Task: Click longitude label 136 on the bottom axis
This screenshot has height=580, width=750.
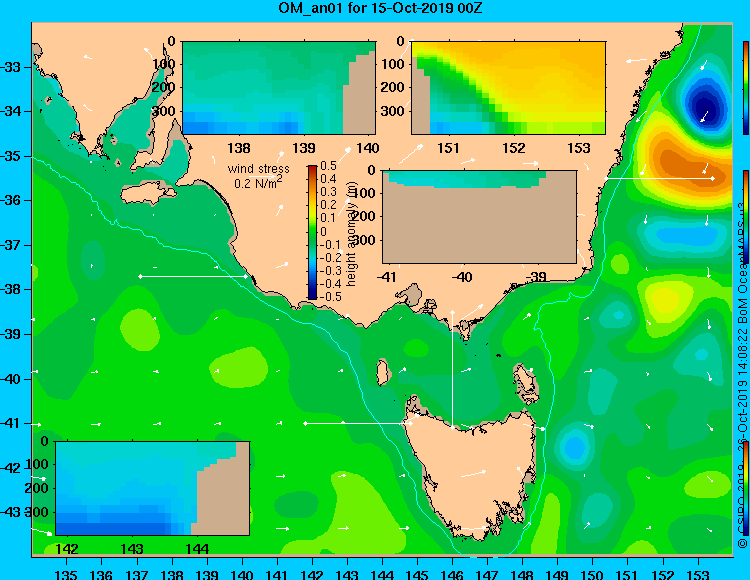Action: (101, 574)
